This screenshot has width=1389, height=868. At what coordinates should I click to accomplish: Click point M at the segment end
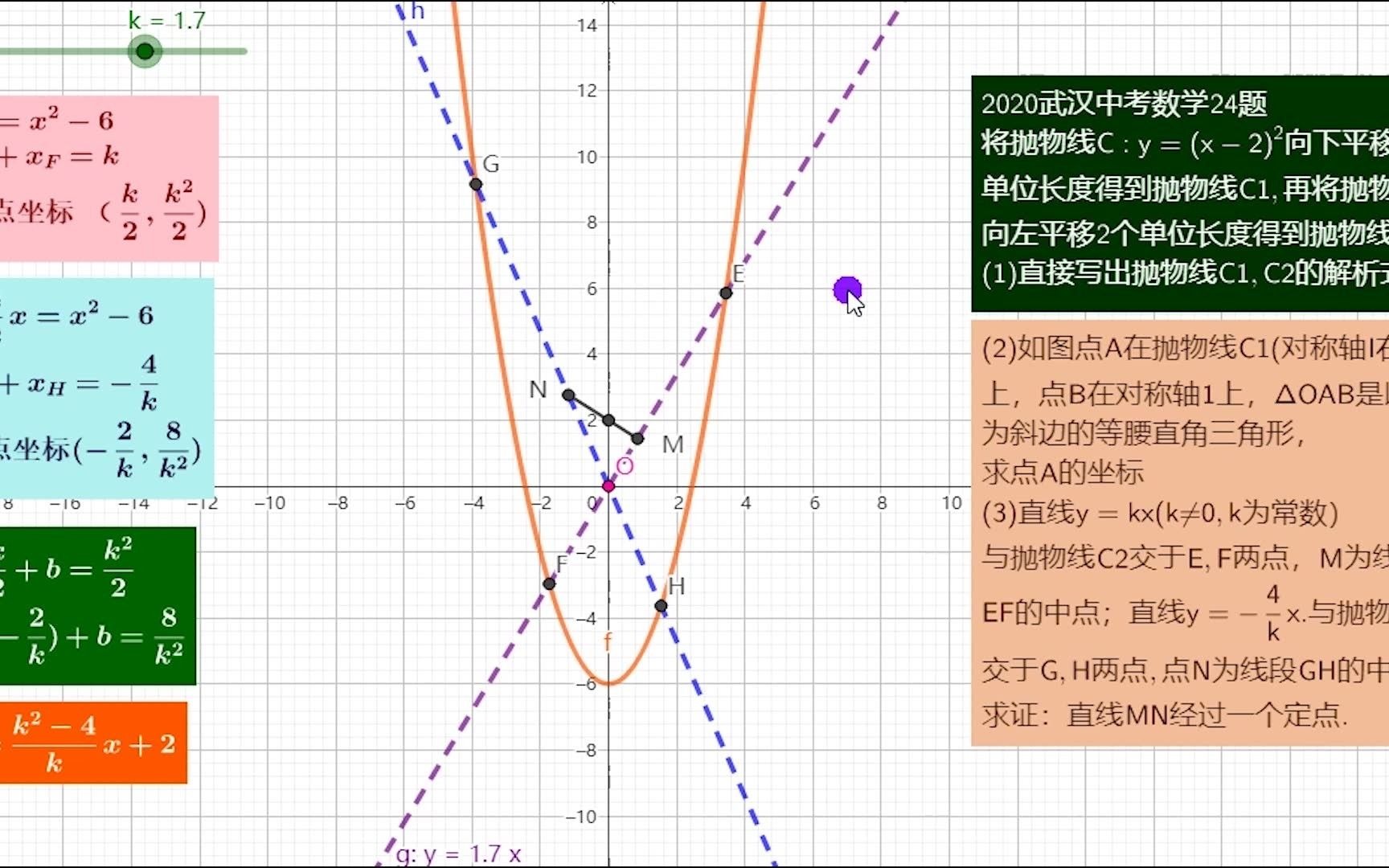pyautogui.click(x=637, y=439)
